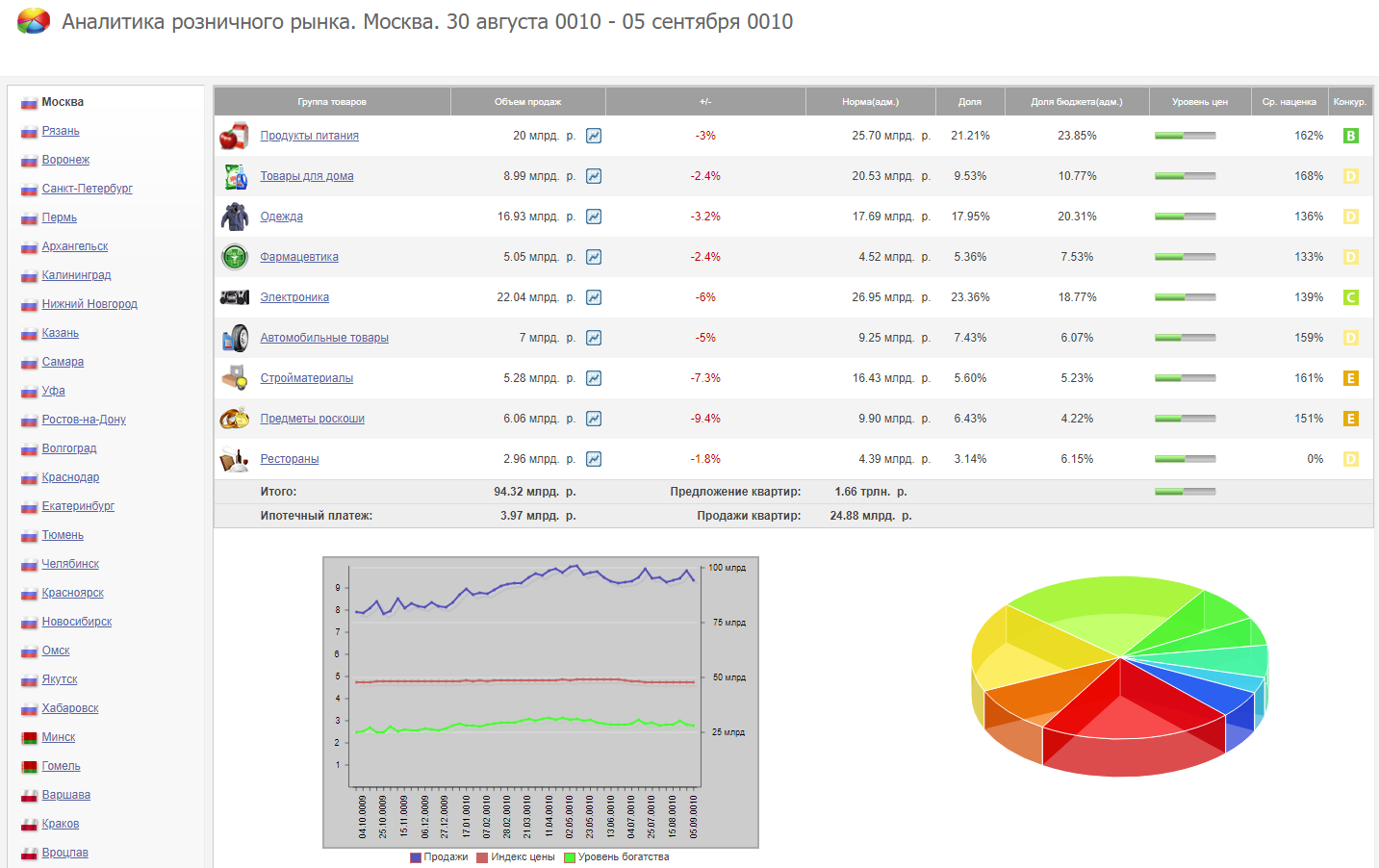Click the jacket icon next to Одежда
This screenshot has width=1379, height=868.
(234, 217)
